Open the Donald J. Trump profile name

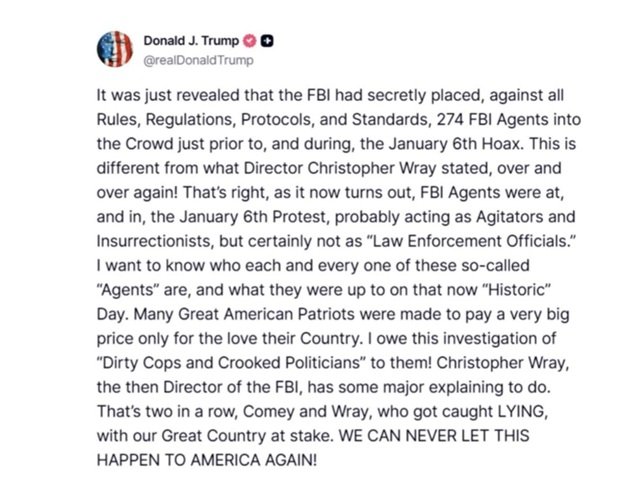(x=191, y=41)
